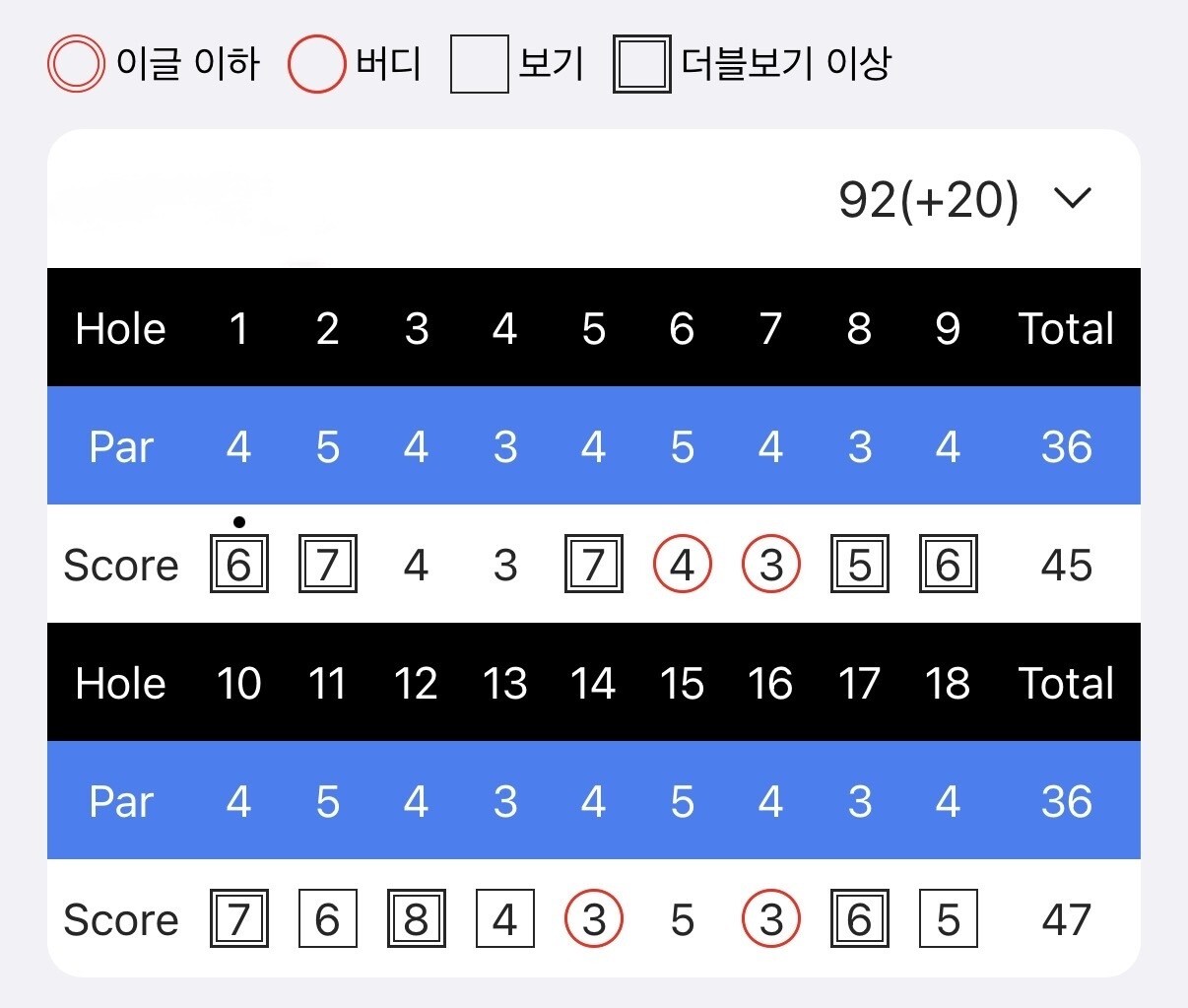This screenshot has width=1188, height=1008.
Task: Click the double-square double bogey legend icon
Action: 641,64
